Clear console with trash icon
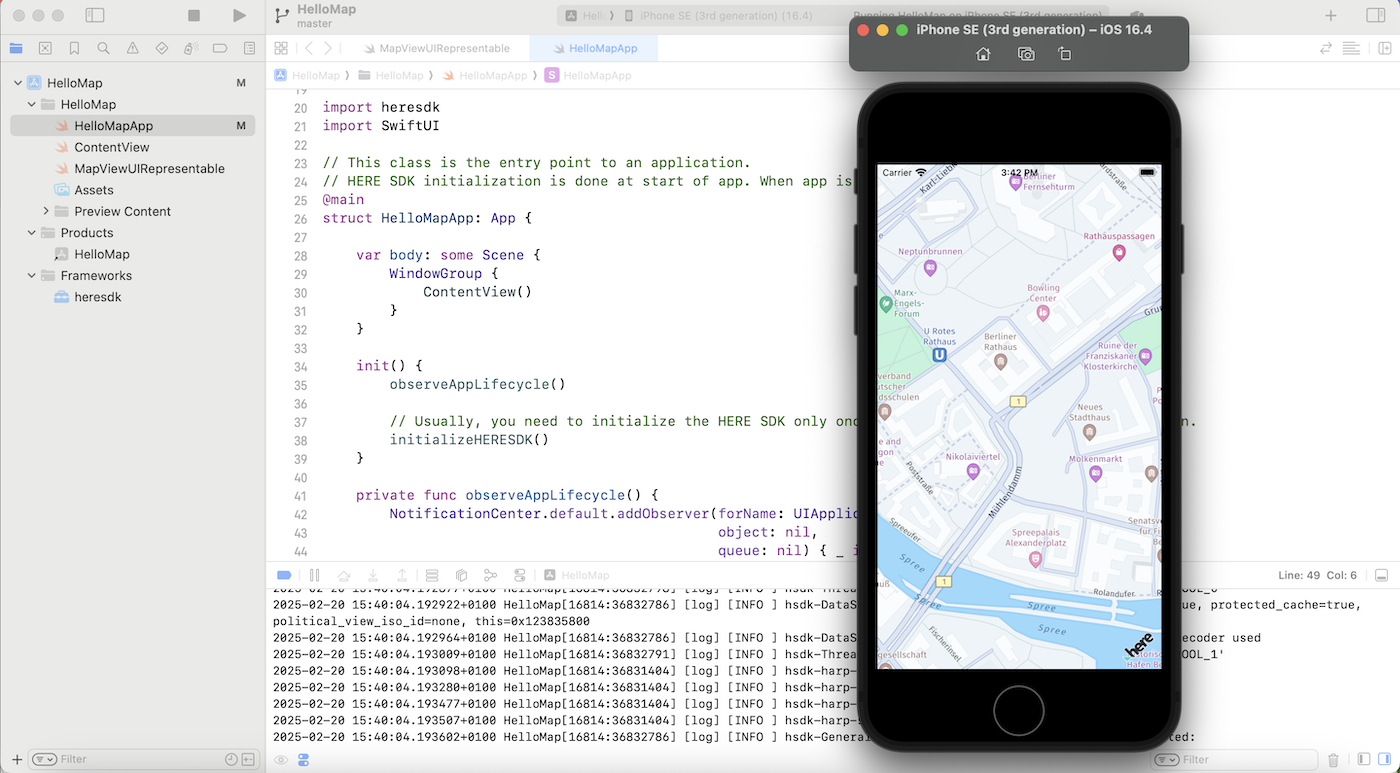1400x773 pixels. [1333, 760]
